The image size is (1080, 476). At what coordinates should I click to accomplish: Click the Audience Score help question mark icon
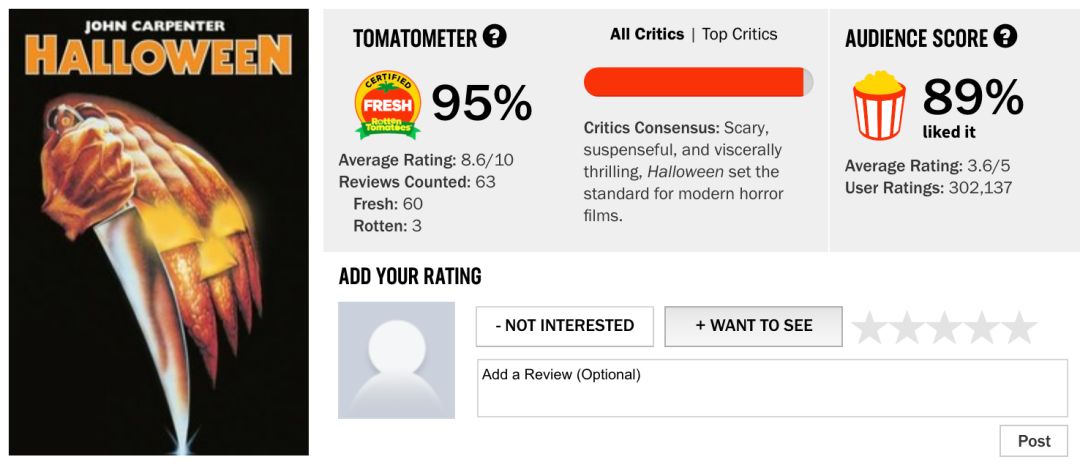pos(1005,37)
